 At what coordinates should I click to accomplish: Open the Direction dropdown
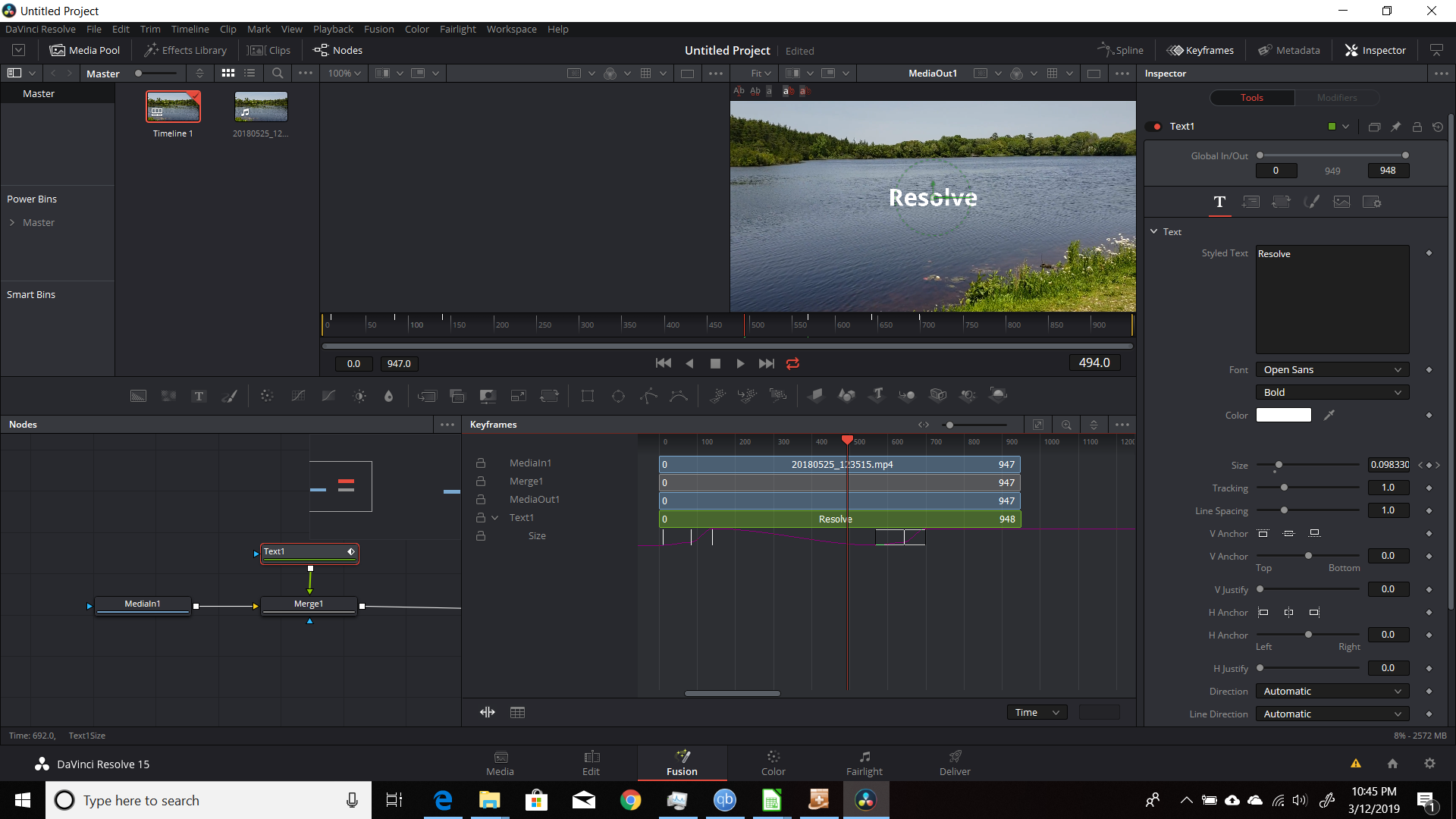tap(1332, 691)
